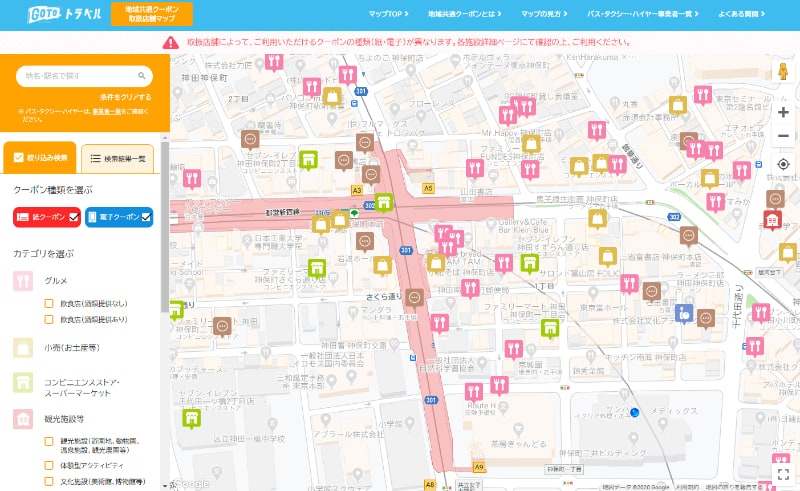Click the A3 station exit label
Image resolution: width=800 pixels, height=491 pixels.
point(357,190)
